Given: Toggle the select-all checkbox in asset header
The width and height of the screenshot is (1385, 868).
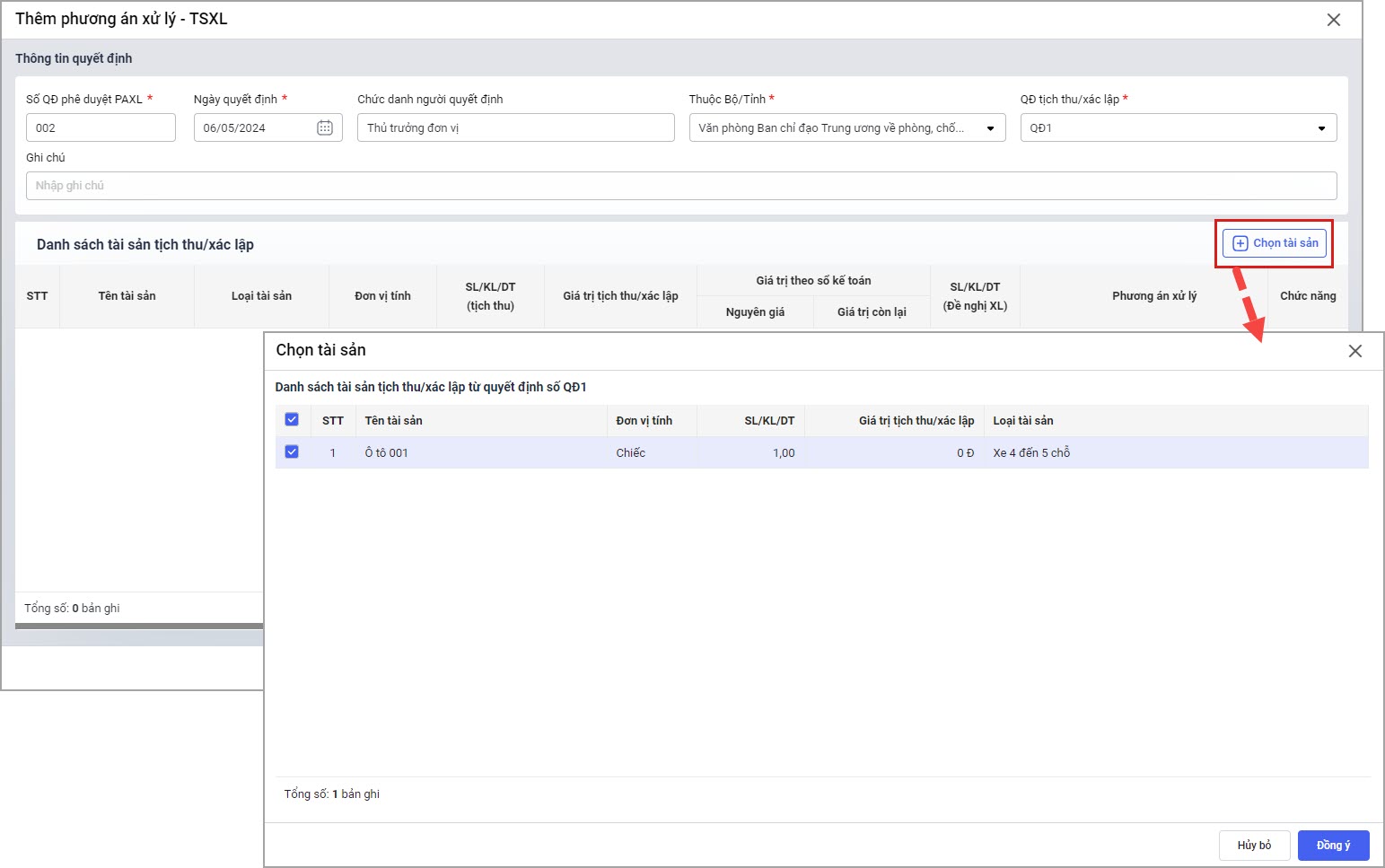Looking at the screenshot, I should click(292, 419).
